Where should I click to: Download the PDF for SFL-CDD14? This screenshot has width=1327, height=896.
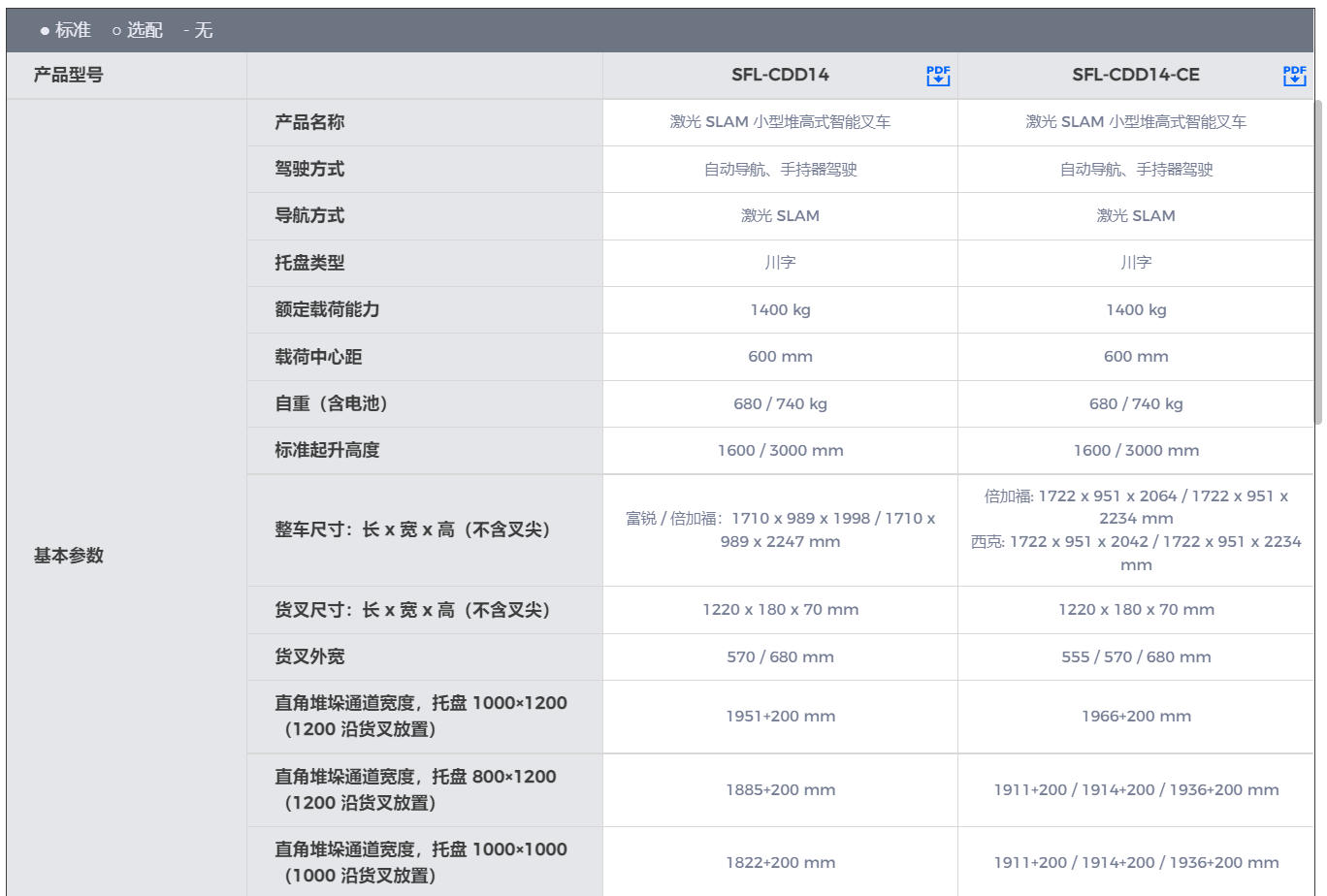coord(937,76)
